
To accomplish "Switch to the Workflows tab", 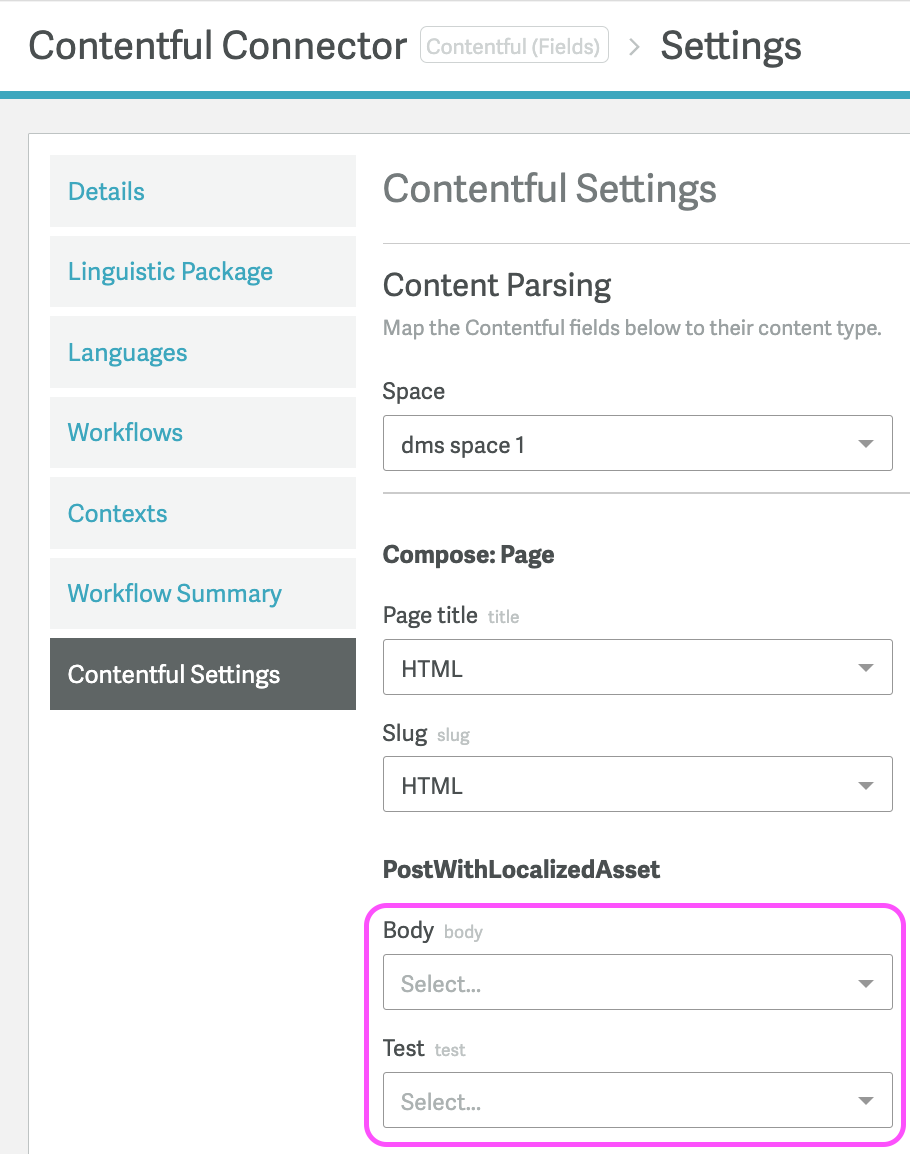I will pyautogui.click(x=125, y=432).
